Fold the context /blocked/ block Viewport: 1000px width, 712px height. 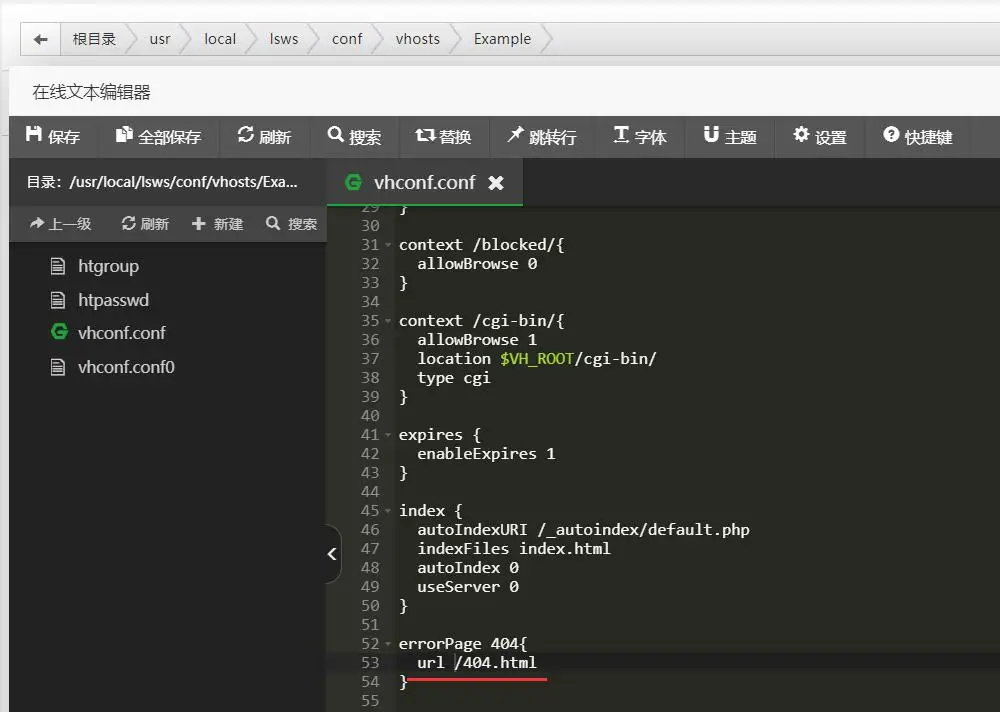tap(388, 245)
